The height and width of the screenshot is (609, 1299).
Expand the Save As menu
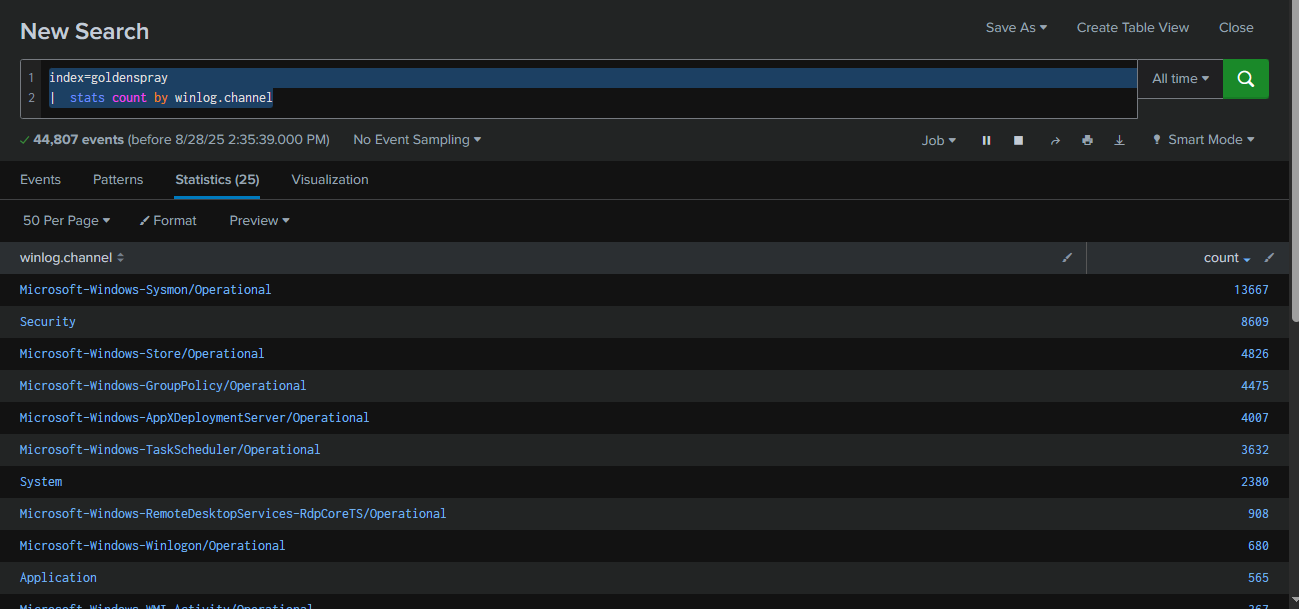tap(1016, 28)
